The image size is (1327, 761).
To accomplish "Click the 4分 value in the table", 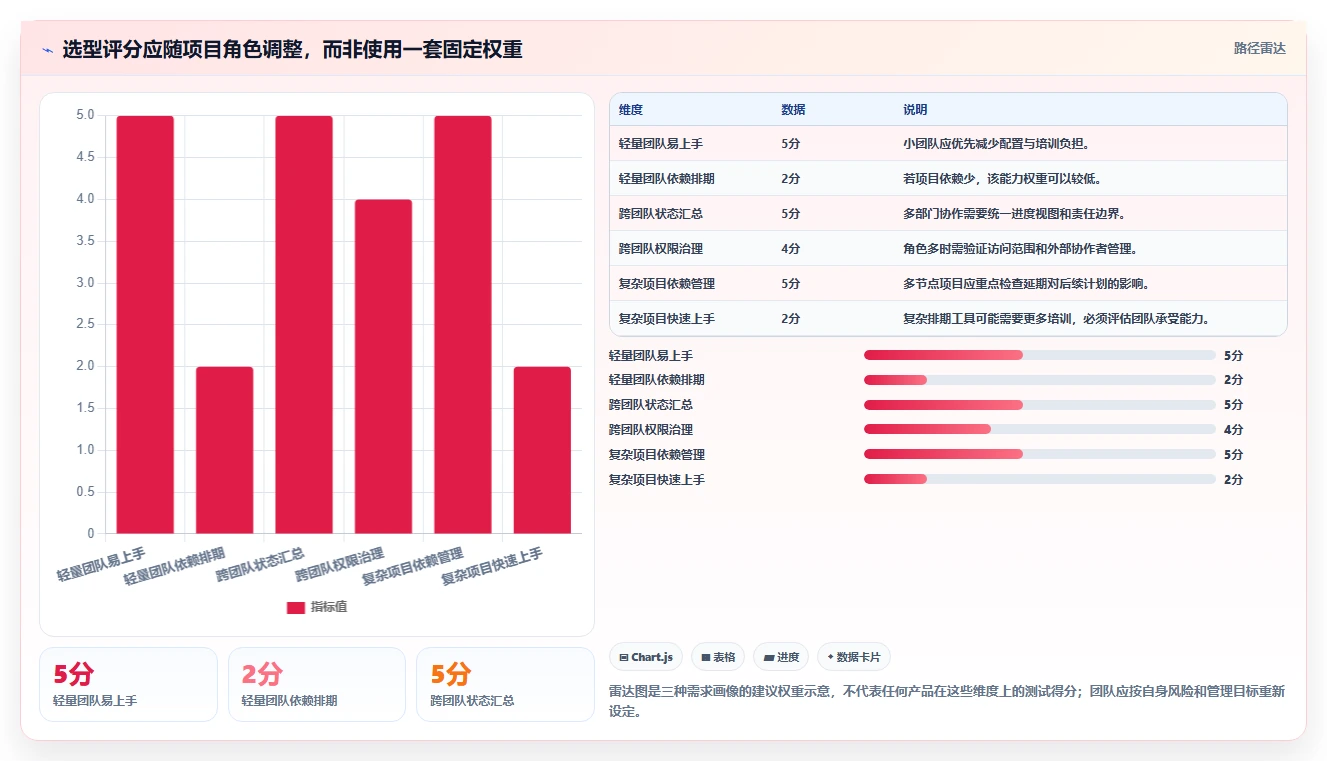I will 790,249.
